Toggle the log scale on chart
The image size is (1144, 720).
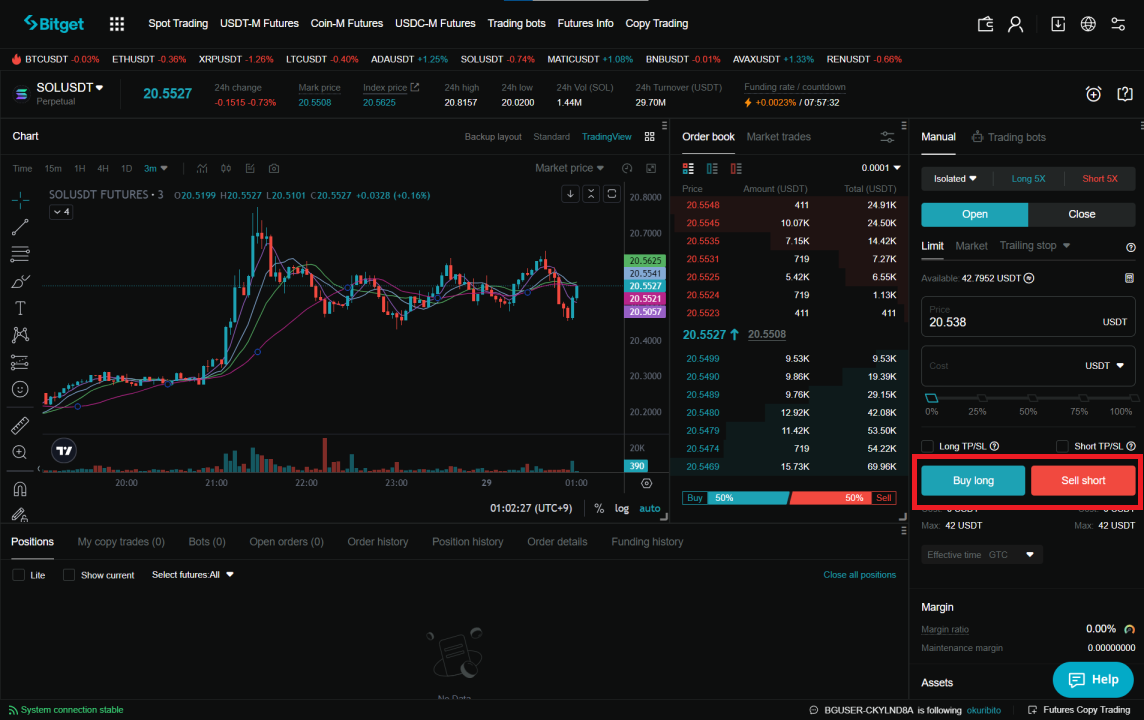(622, 508)
